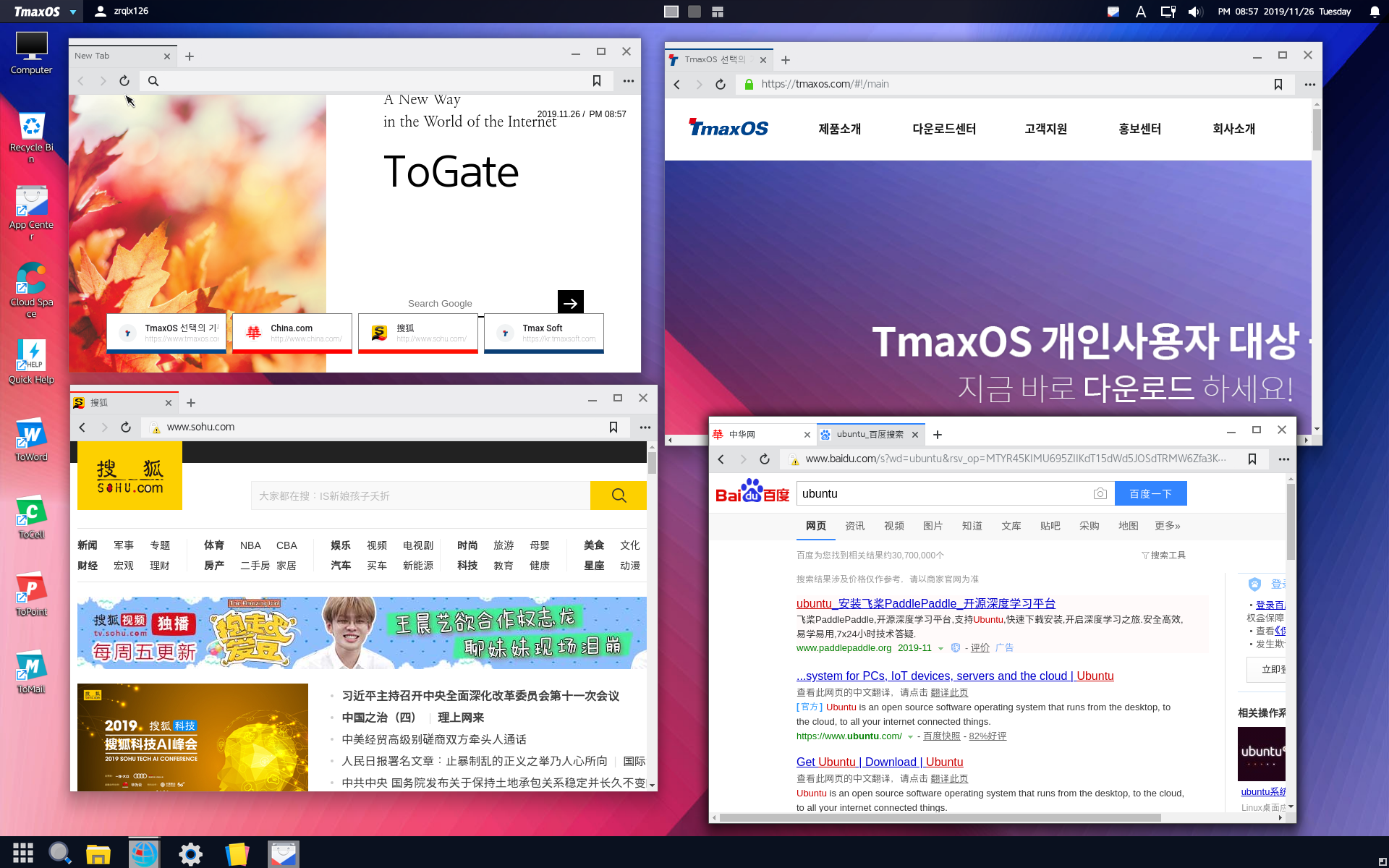Launch ToWord from the desktop
This screenshot has height=868, width=1389.
[x=31, y=439]
